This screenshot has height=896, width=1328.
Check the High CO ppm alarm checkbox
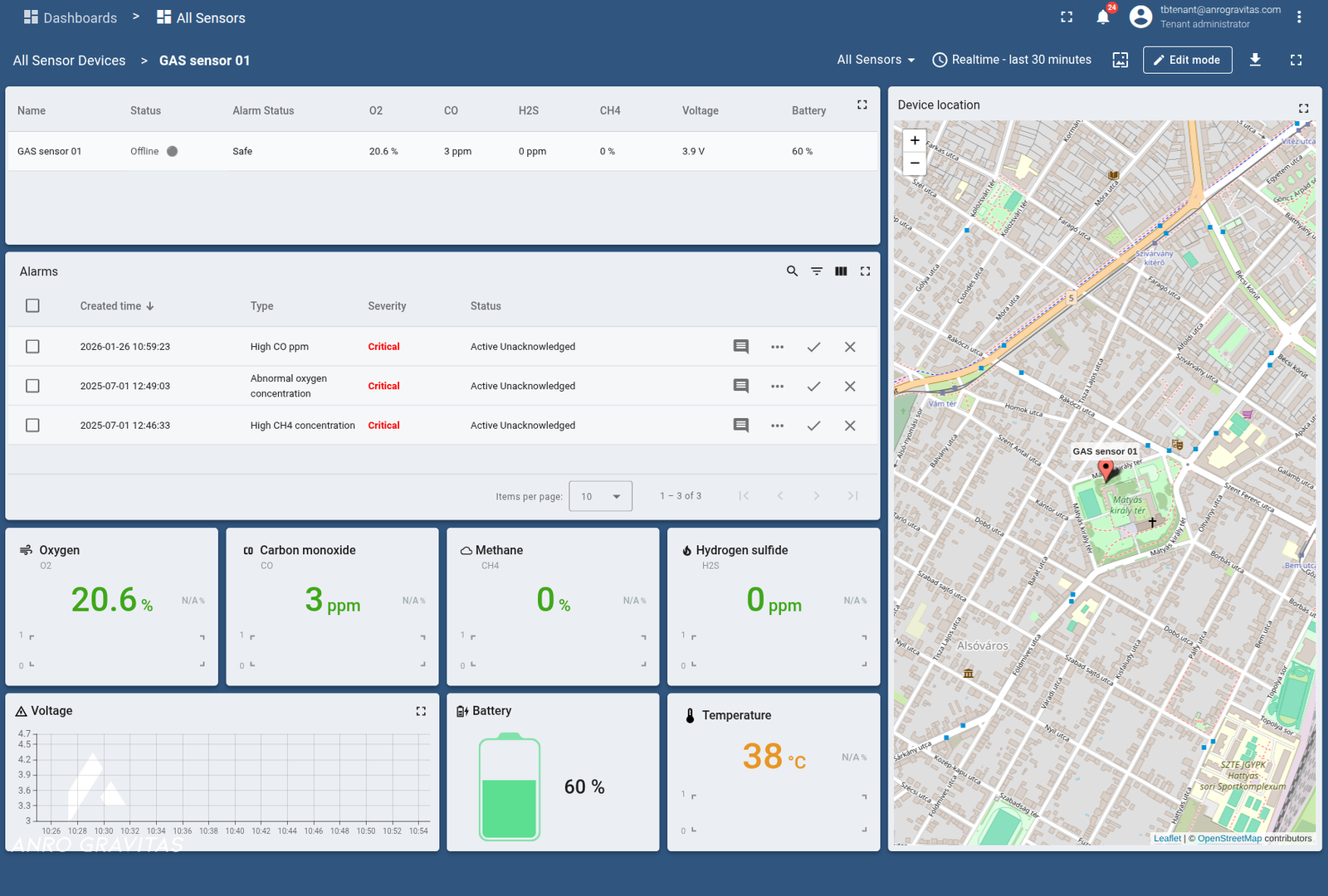(x=32, y=347)
